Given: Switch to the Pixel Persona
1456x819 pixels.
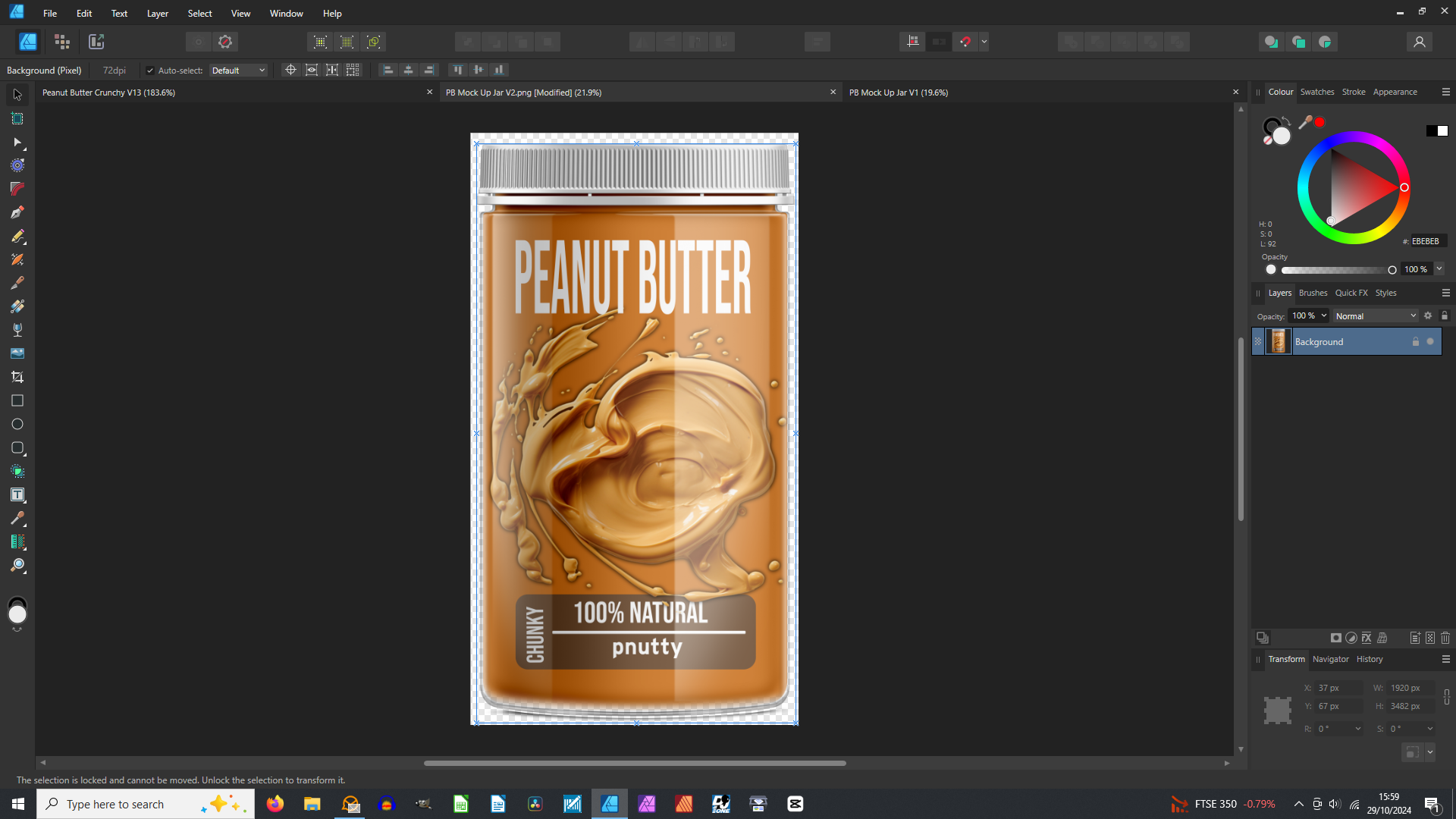Looking at the screenshot, I should (x=62, y=42).
